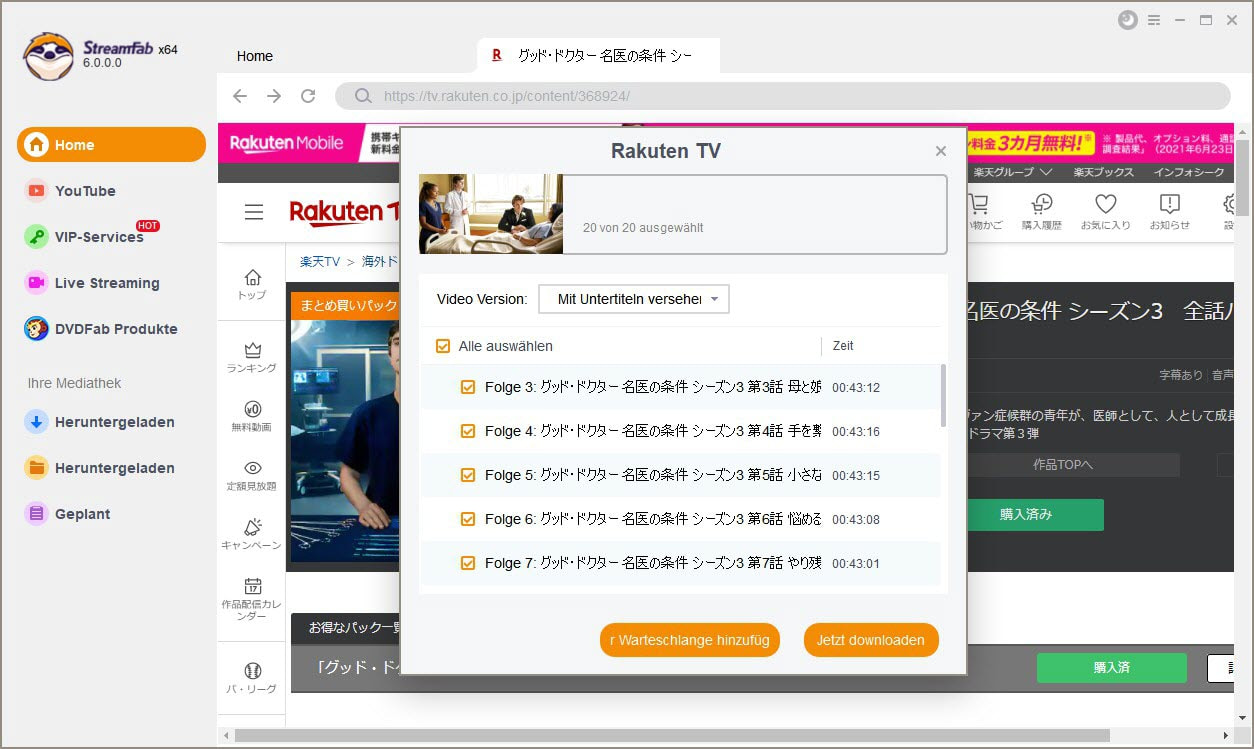This screenshot has width=1254, height=749.
Task: Click the purple Geplant list icon
Action: click(x=36, y=514)
